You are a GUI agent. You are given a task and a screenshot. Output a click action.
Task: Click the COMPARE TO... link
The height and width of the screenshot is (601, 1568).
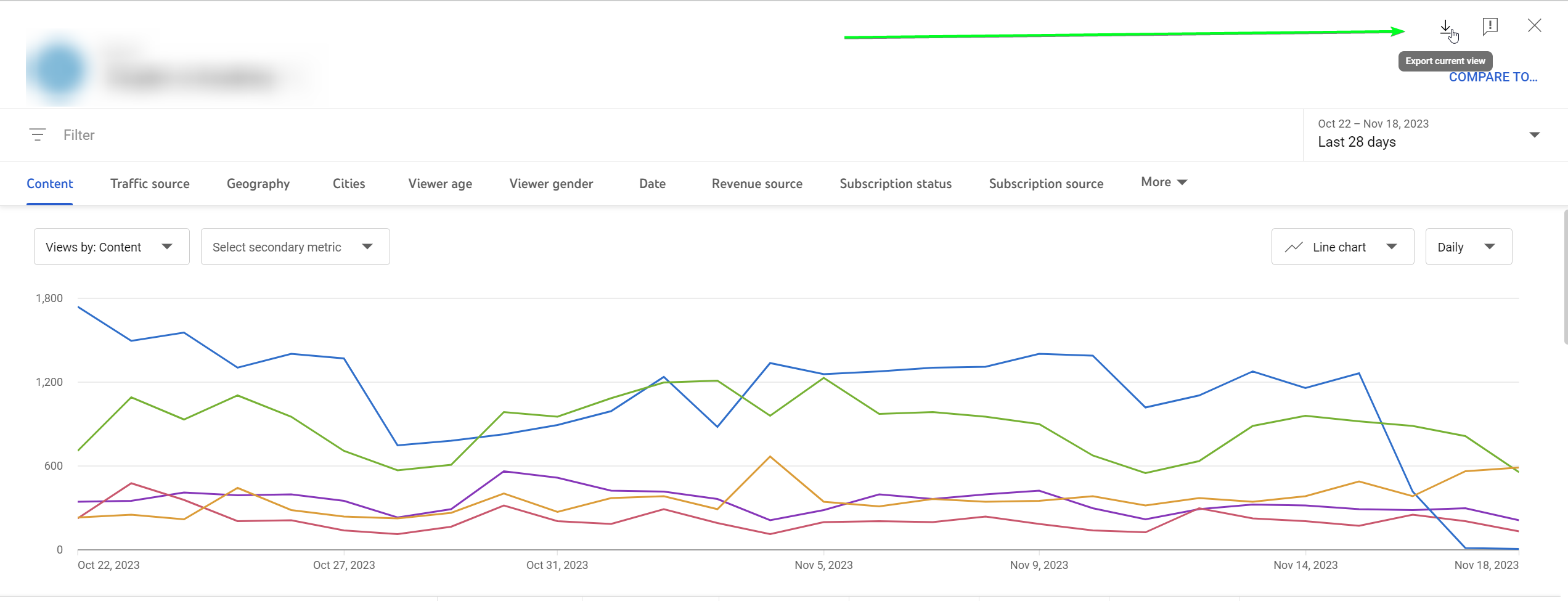point(1493,77)
